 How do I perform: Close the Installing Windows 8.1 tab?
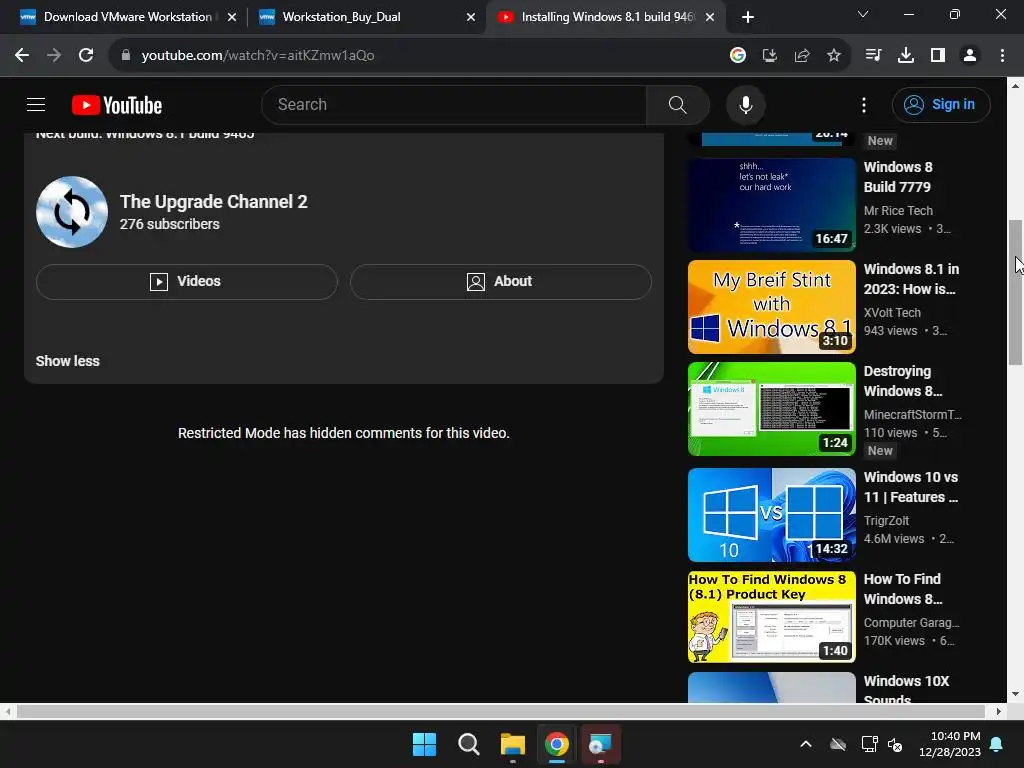(x=710, y=17)
